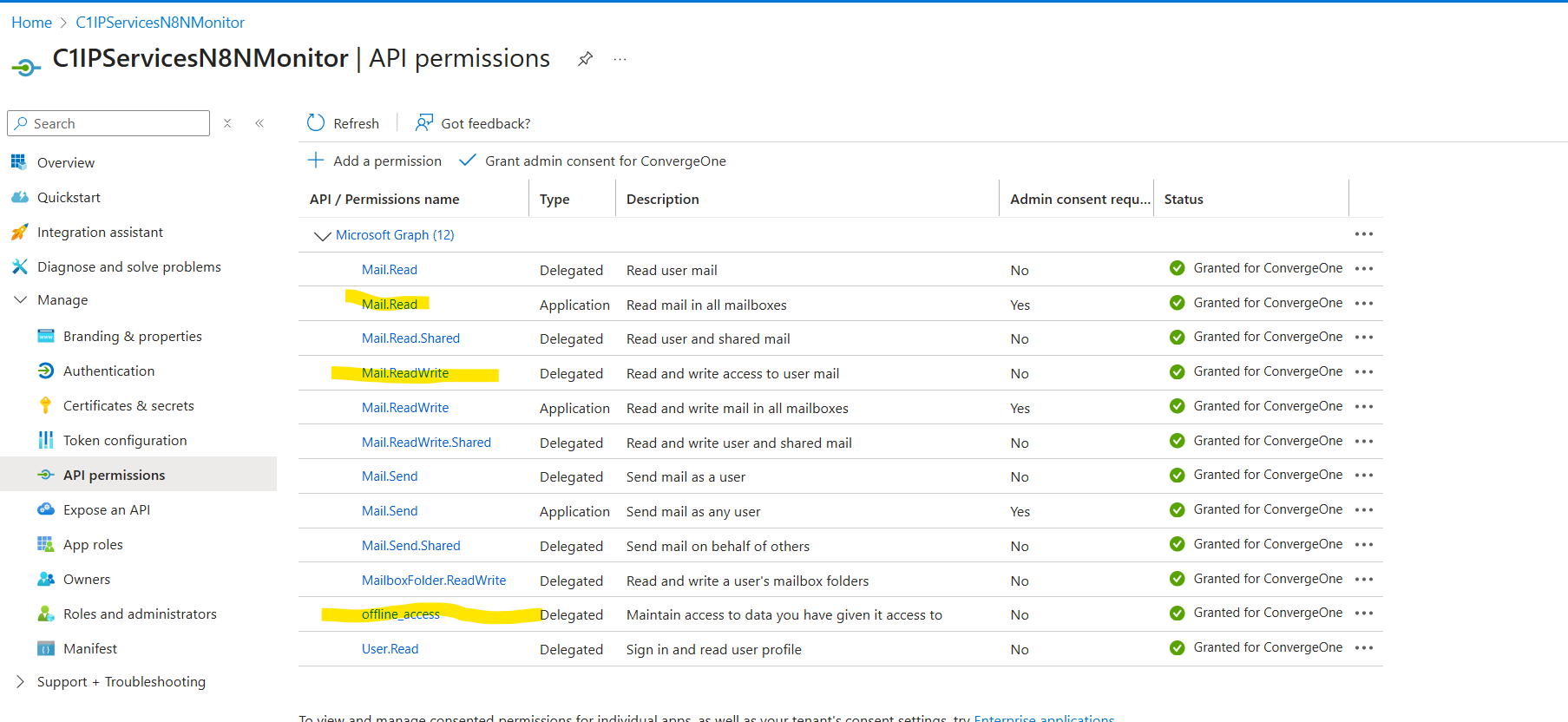
Task: Open Quickstart in the sidebar
Action: point(69,197)
